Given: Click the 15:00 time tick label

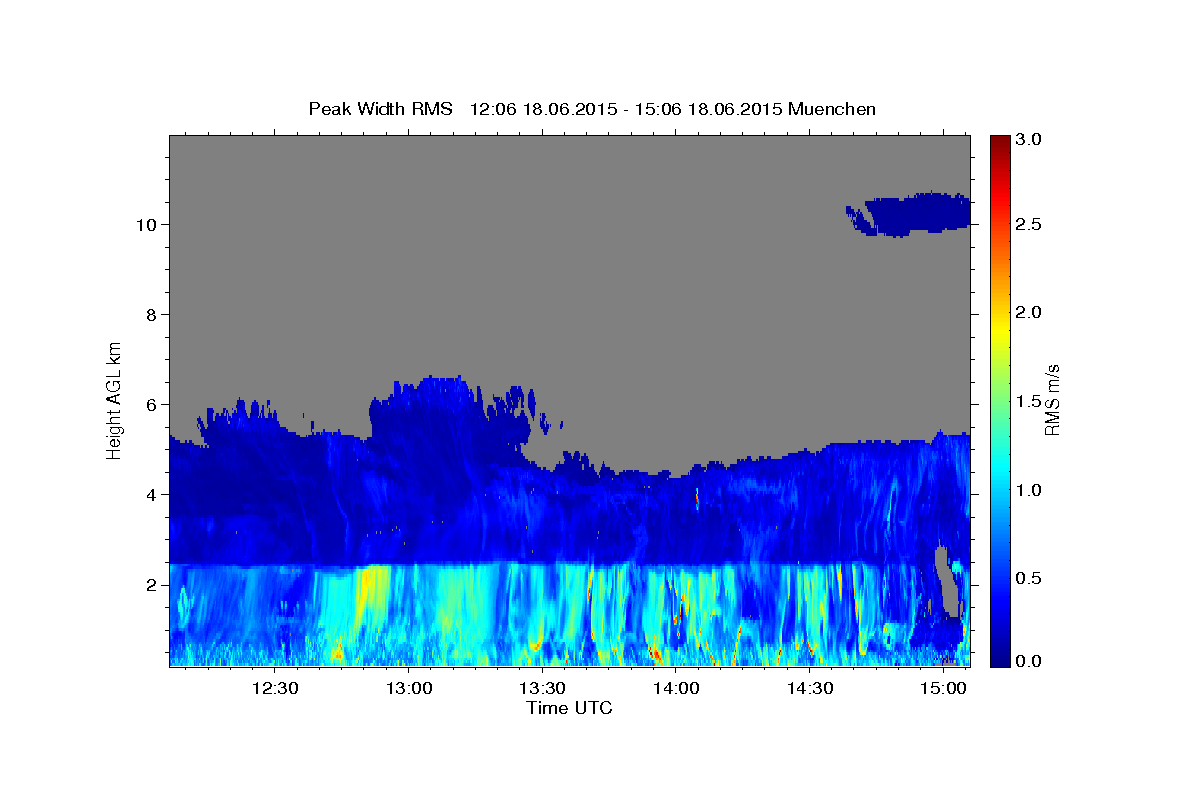Looking at the screenshot, I should pyautogui.click(x=943, y=688).
